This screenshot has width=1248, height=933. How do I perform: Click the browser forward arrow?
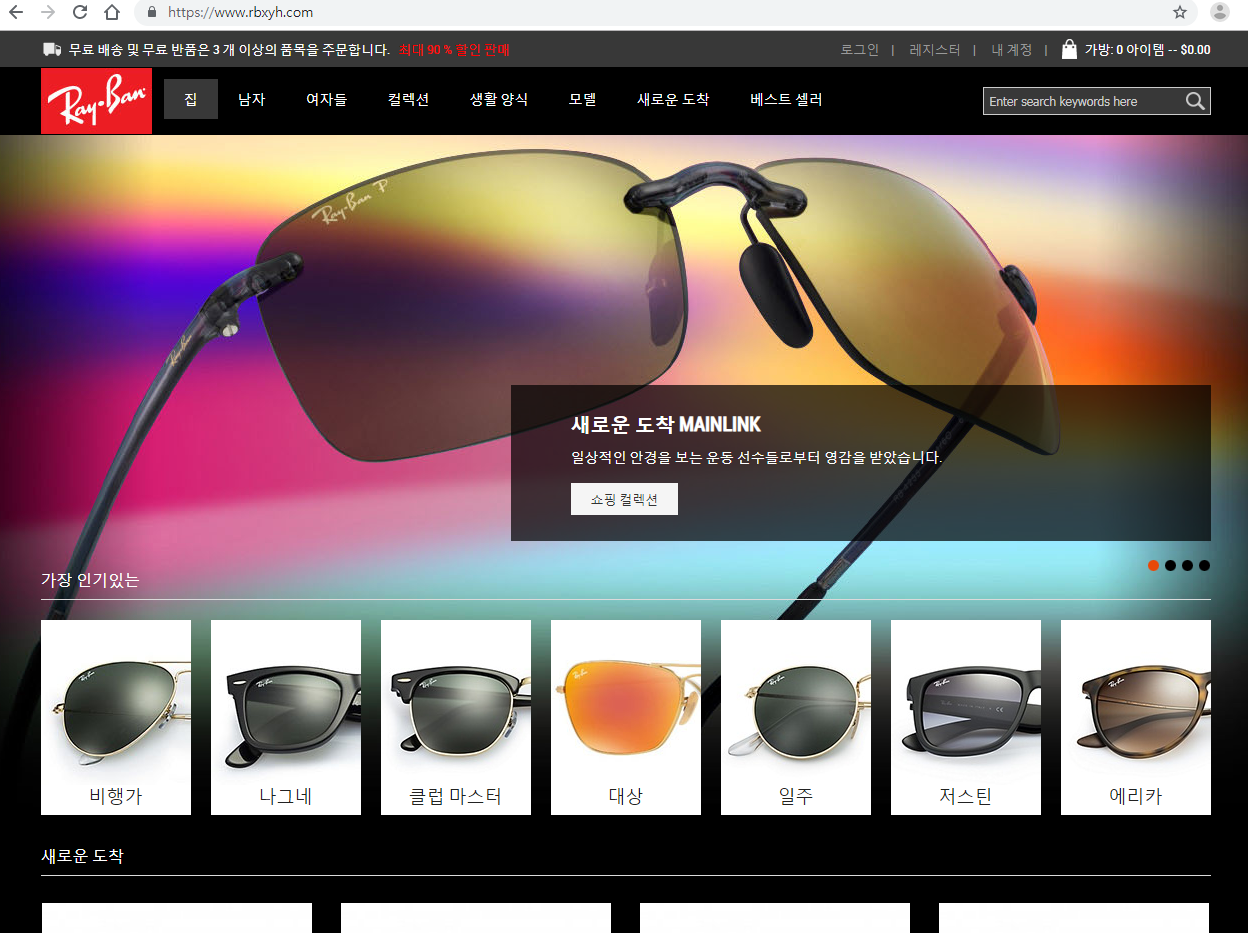coord(48,13)
